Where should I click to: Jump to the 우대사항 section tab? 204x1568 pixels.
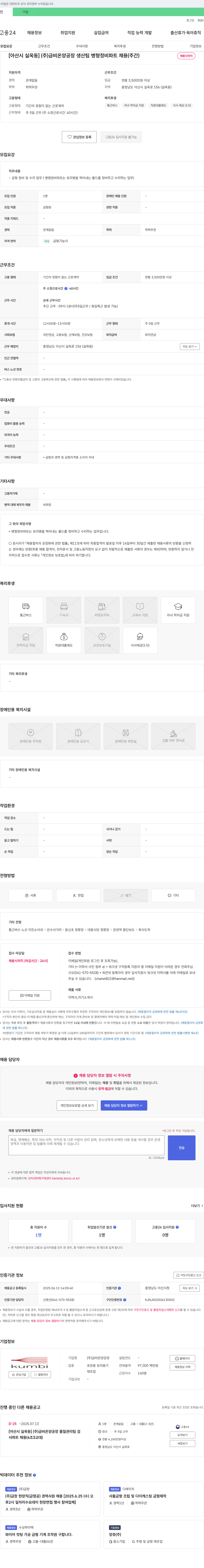pos(82,46)
